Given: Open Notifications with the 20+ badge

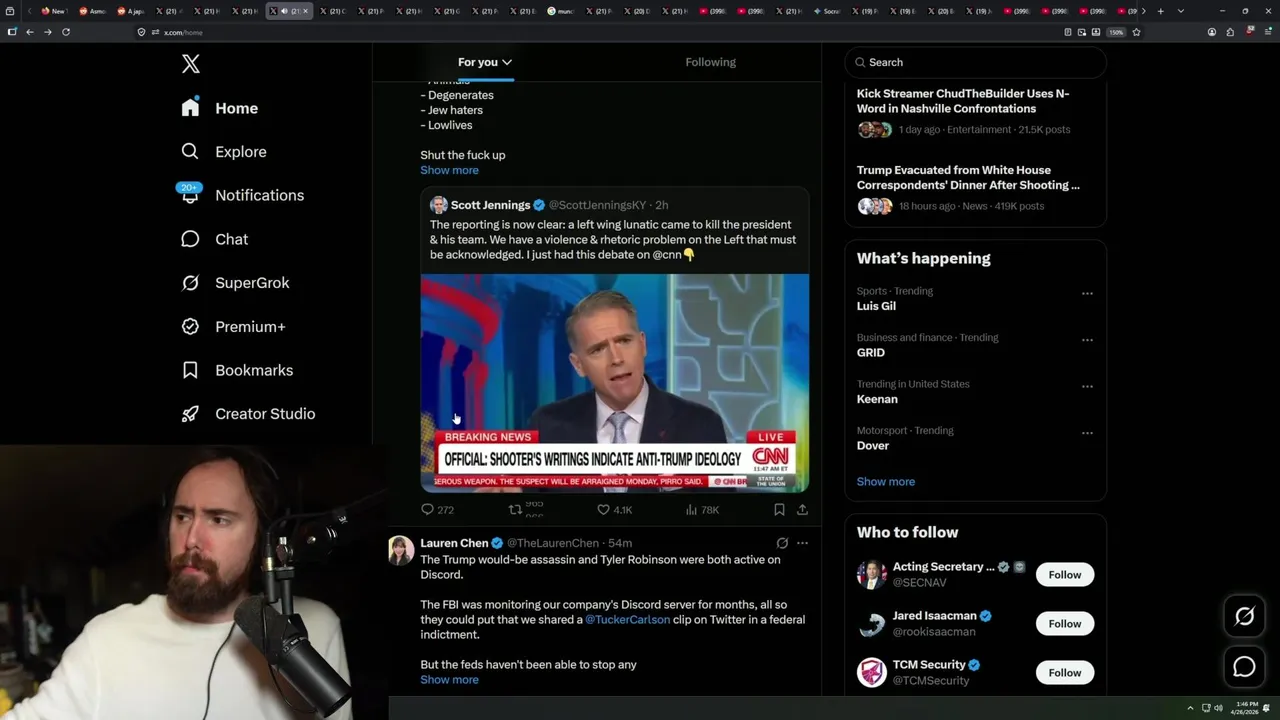Looking at the screenshot, I should (x=242, y=195).
